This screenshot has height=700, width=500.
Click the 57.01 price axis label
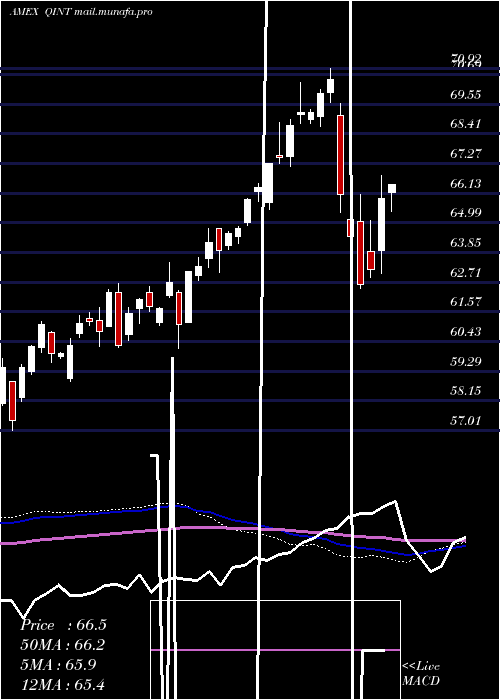click(x=466, y=420)
